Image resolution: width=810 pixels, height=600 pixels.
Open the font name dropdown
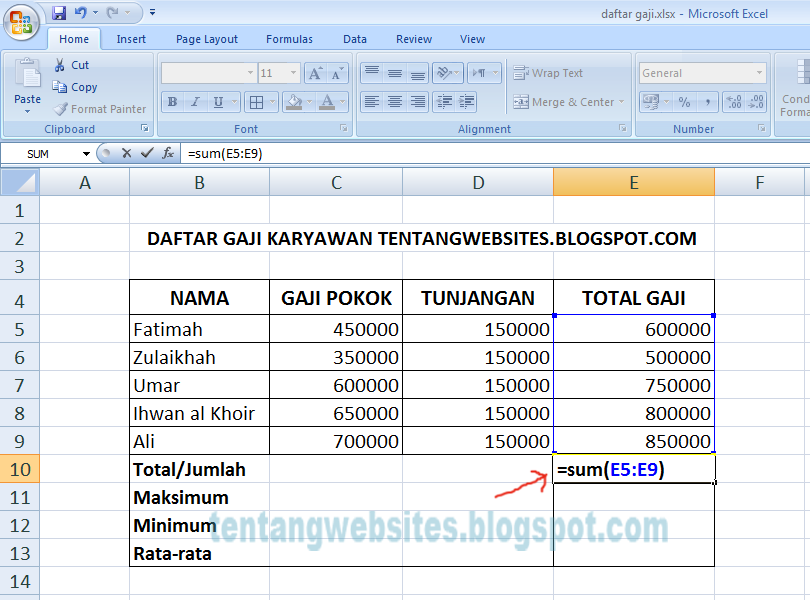[x=251, y=73]
